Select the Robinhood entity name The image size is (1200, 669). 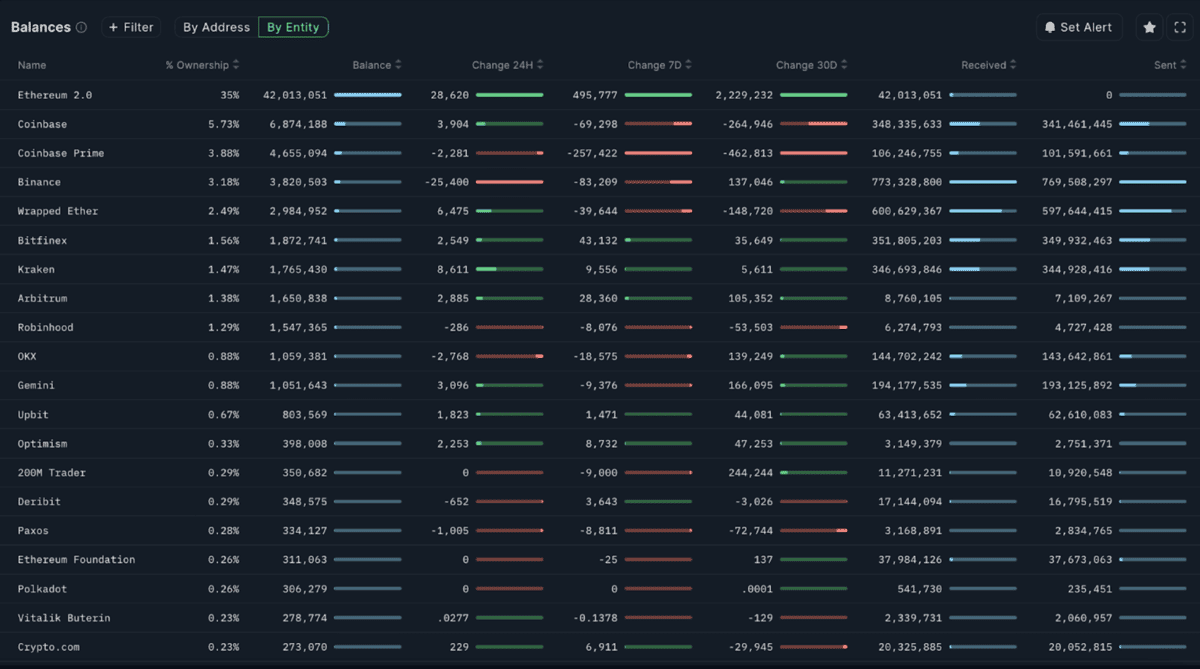click(45, 327)
